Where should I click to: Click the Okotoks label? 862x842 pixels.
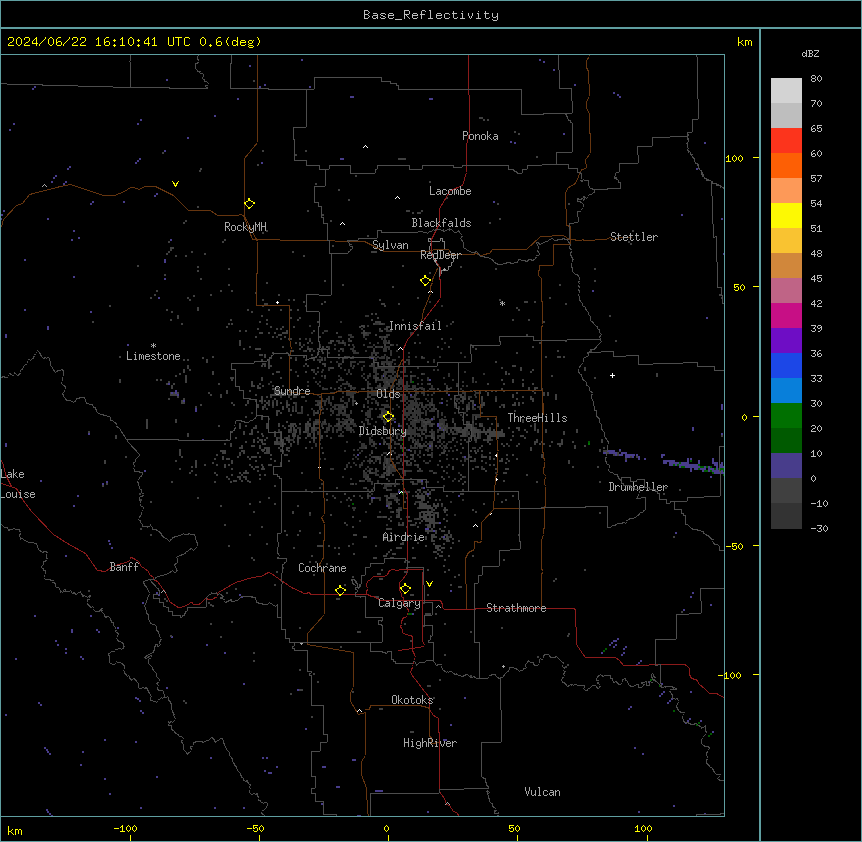click(412, 700)
